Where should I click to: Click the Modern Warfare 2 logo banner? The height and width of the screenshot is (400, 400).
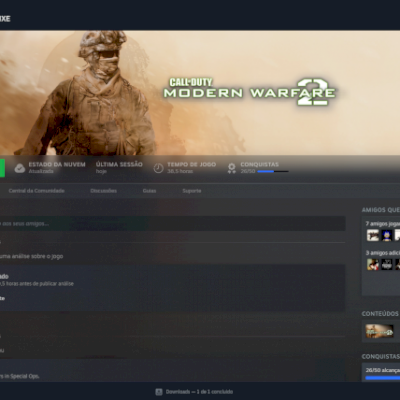(250, 92)
